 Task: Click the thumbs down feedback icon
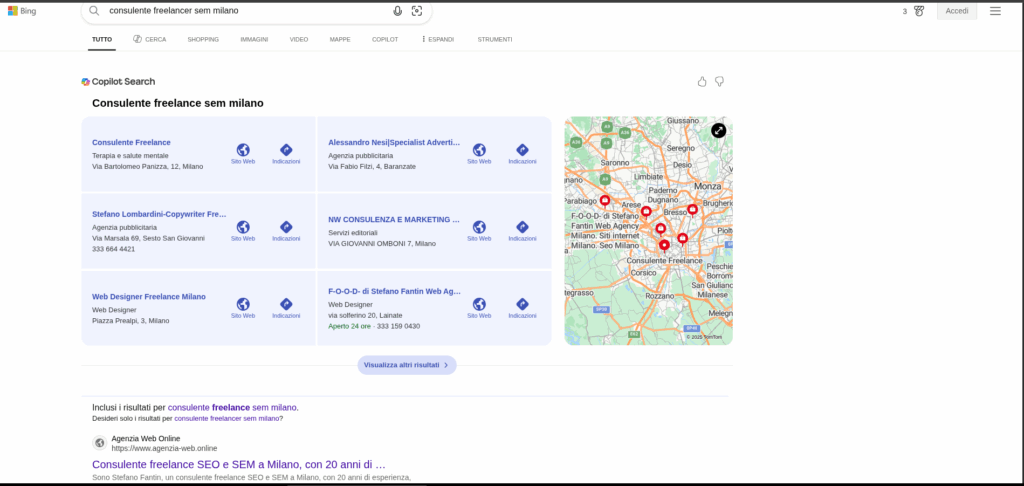(x=719, y=81)
